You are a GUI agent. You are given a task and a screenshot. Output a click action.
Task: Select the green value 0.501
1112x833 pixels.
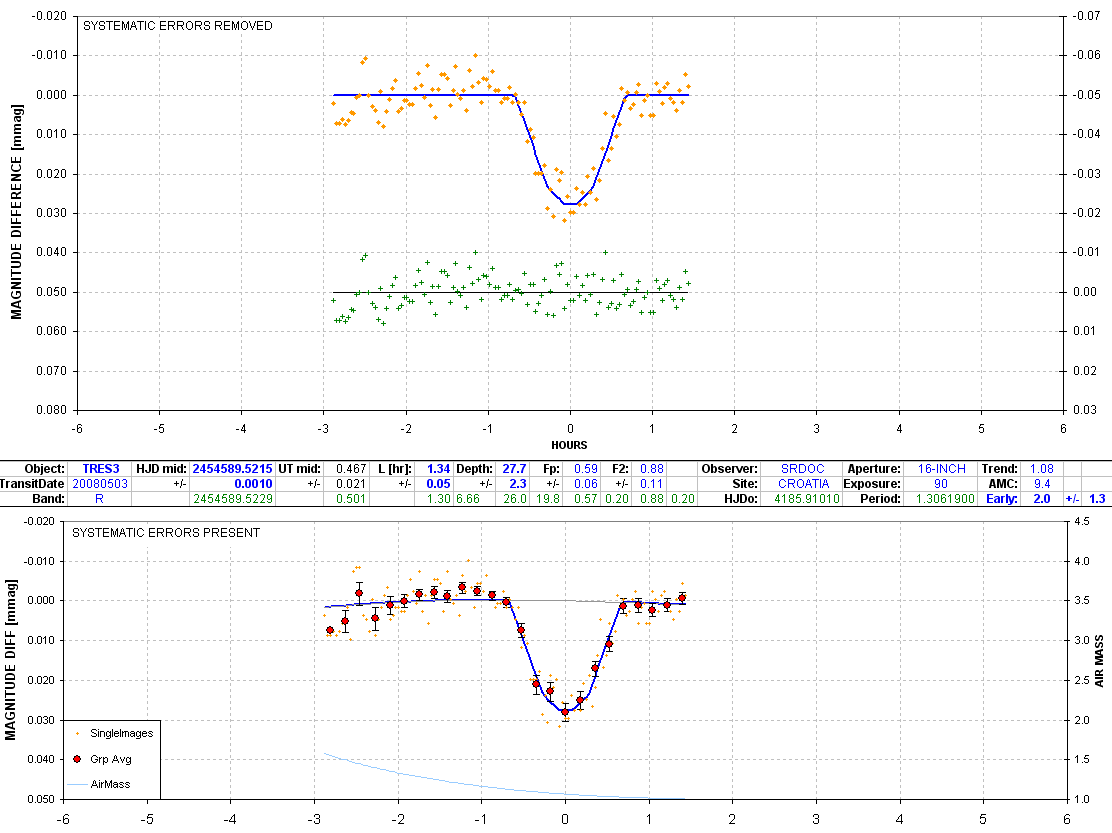pos(351,498)
